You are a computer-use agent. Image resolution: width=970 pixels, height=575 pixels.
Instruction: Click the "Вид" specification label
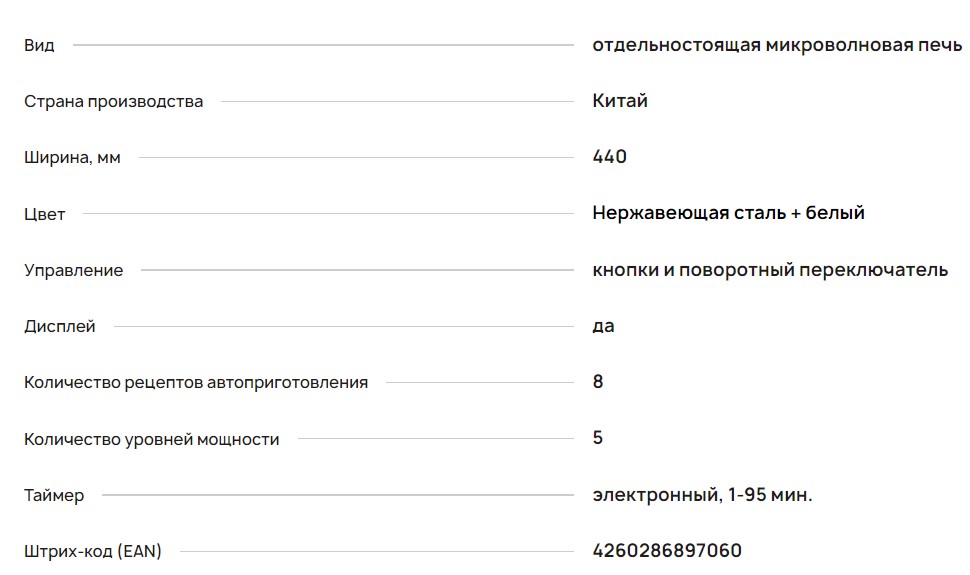[39, 45]
